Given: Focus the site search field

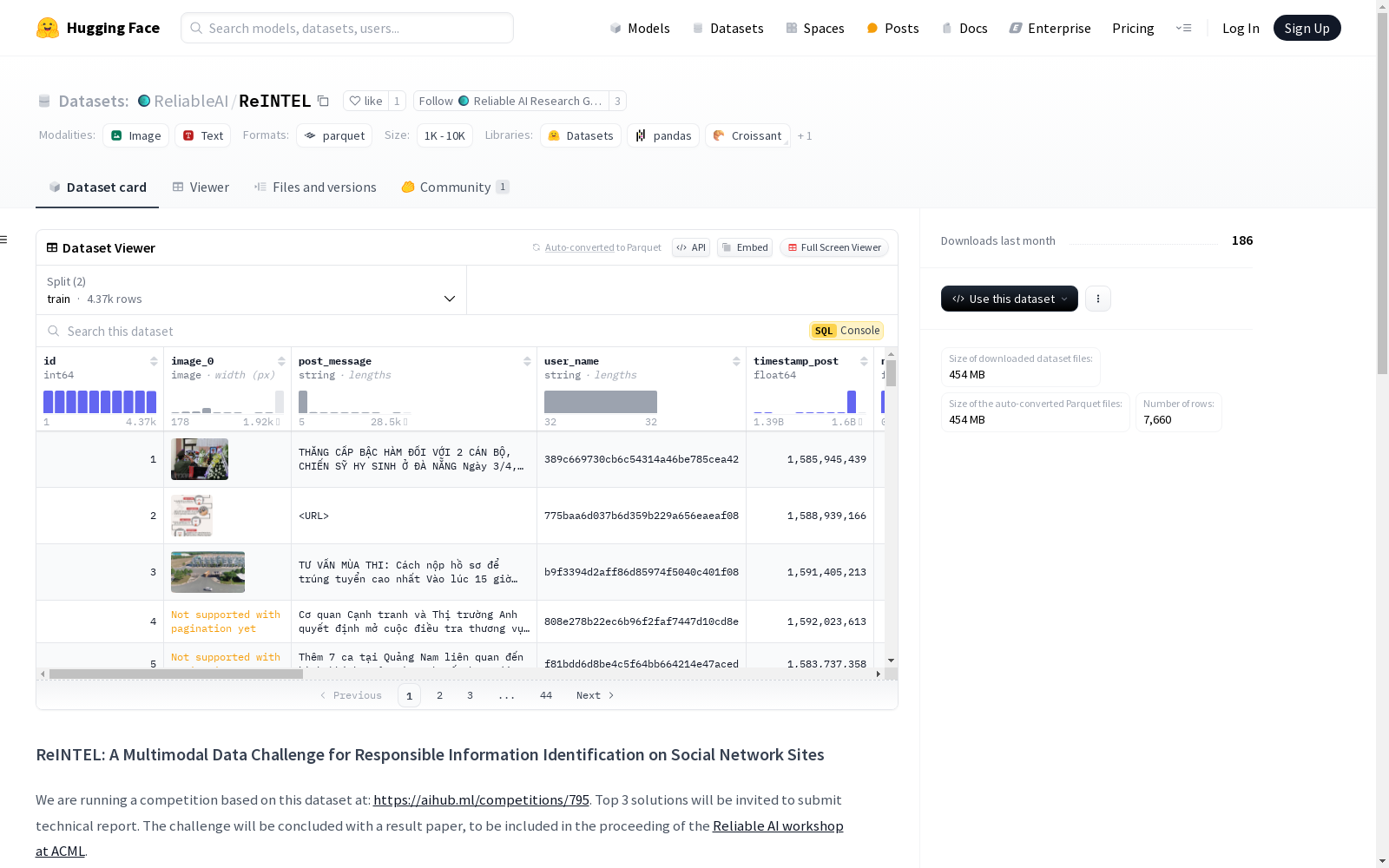Looking at the screenshot, I should pos(347,28).
